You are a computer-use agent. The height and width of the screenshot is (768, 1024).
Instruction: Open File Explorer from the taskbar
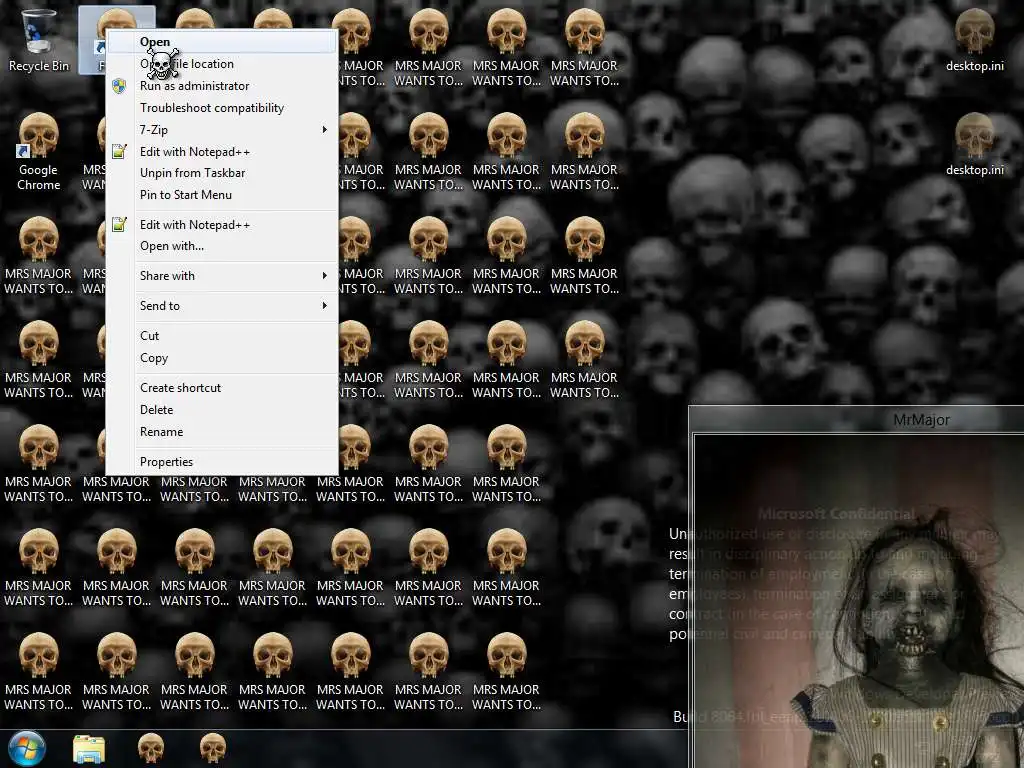pos(89,749)
